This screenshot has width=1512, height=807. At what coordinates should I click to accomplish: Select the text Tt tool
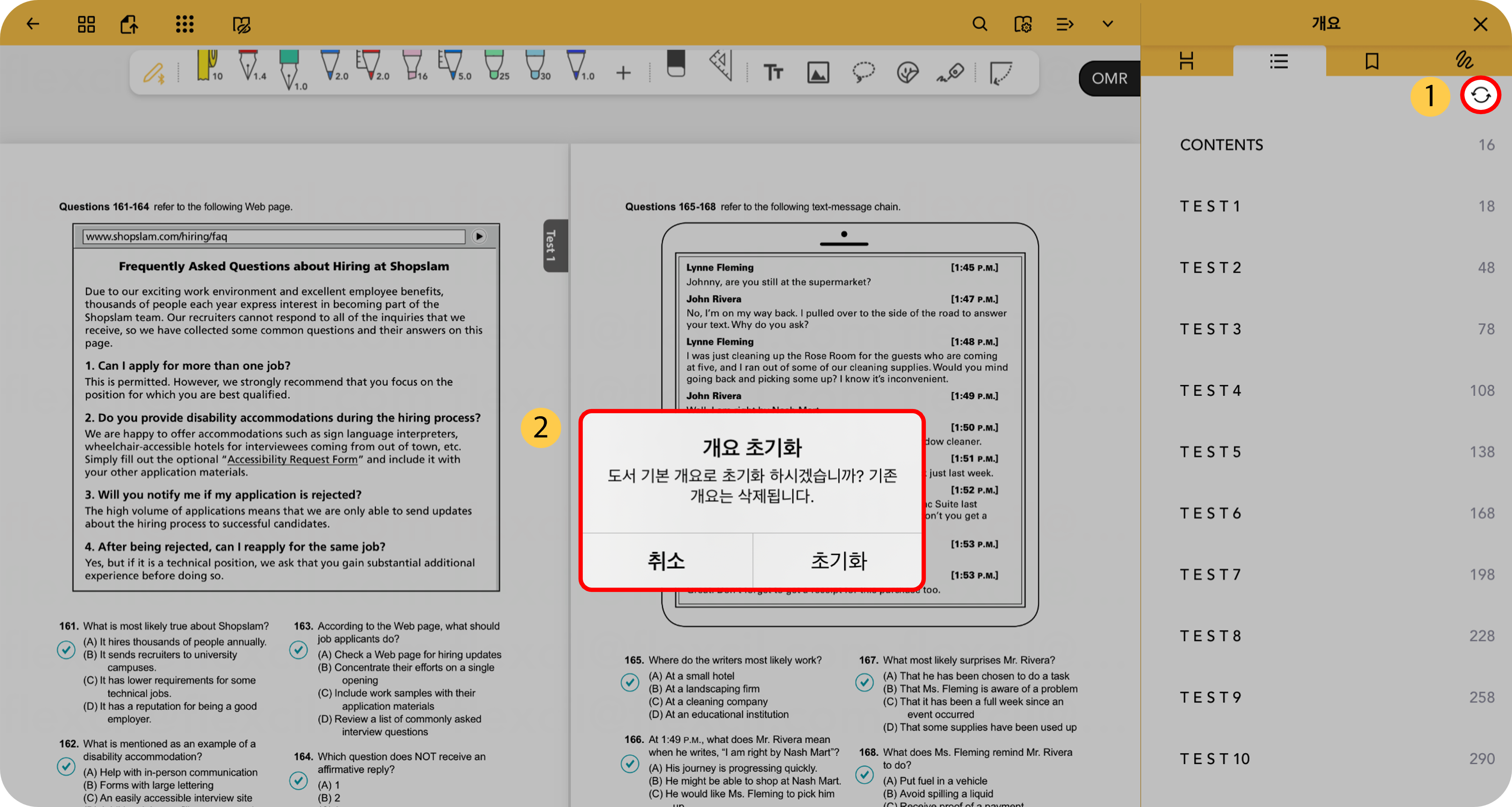(773, 73)
